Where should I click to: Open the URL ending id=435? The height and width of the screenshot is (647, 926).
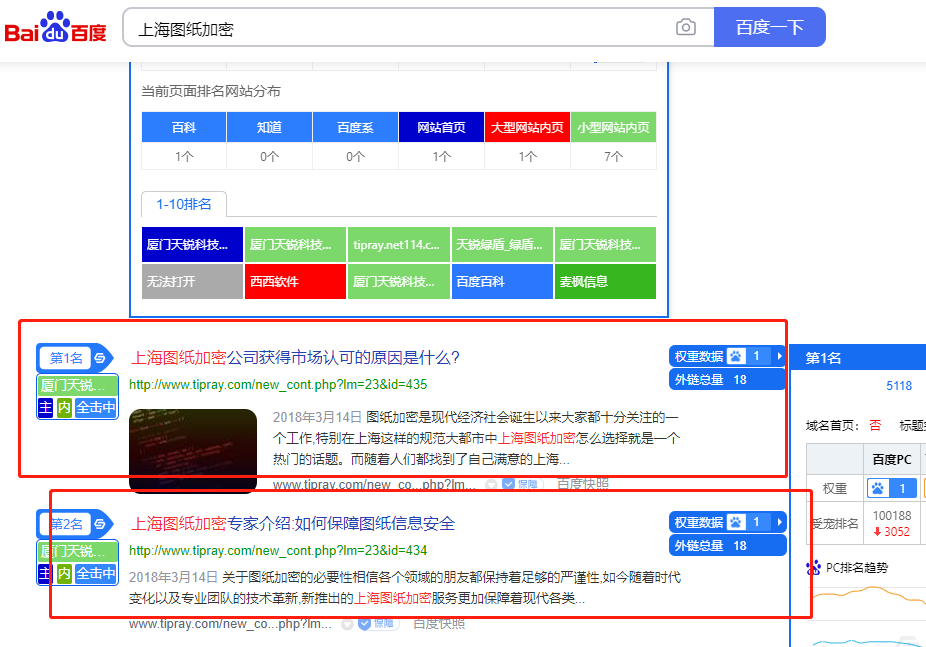[278, 384]
